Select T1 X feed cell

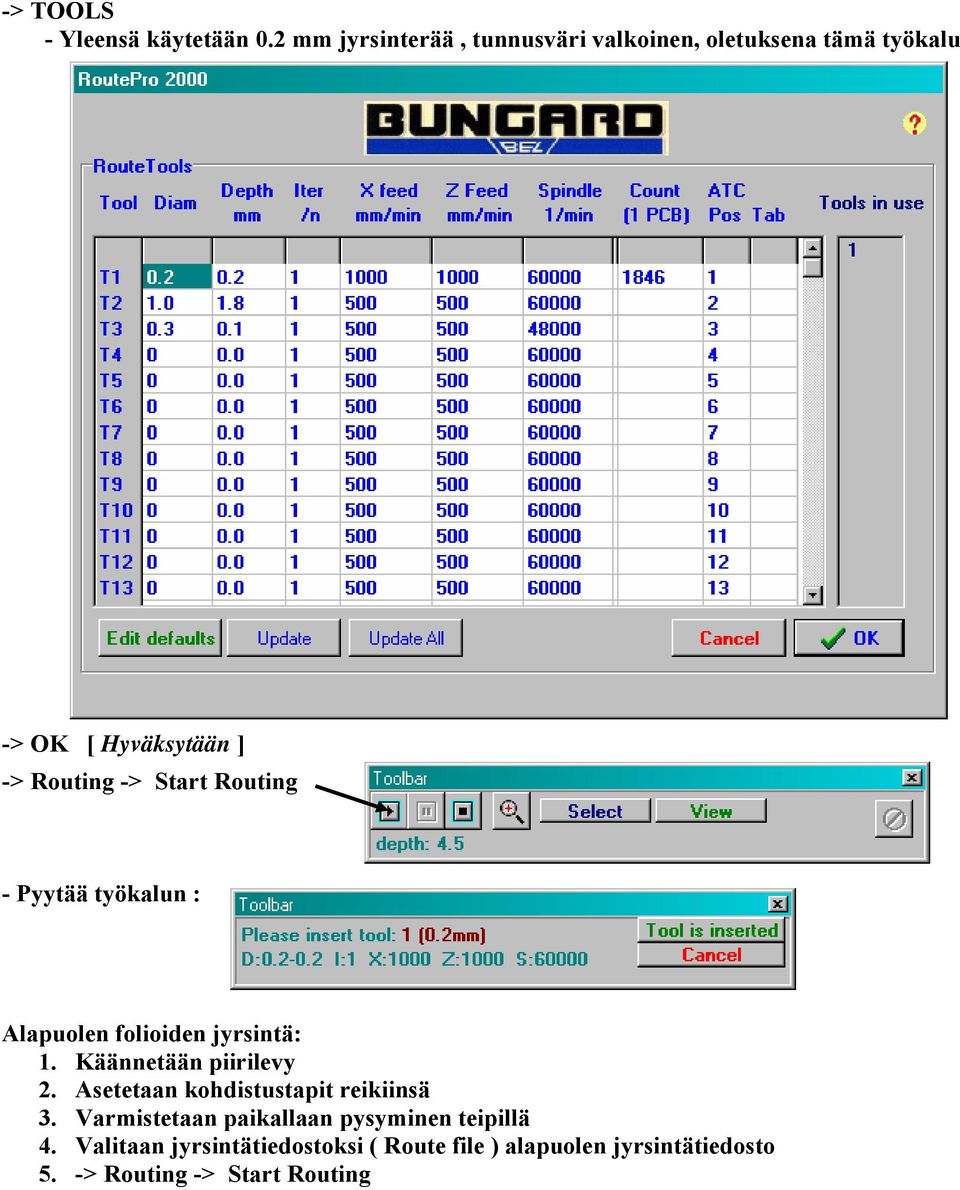tap(386, 277)
